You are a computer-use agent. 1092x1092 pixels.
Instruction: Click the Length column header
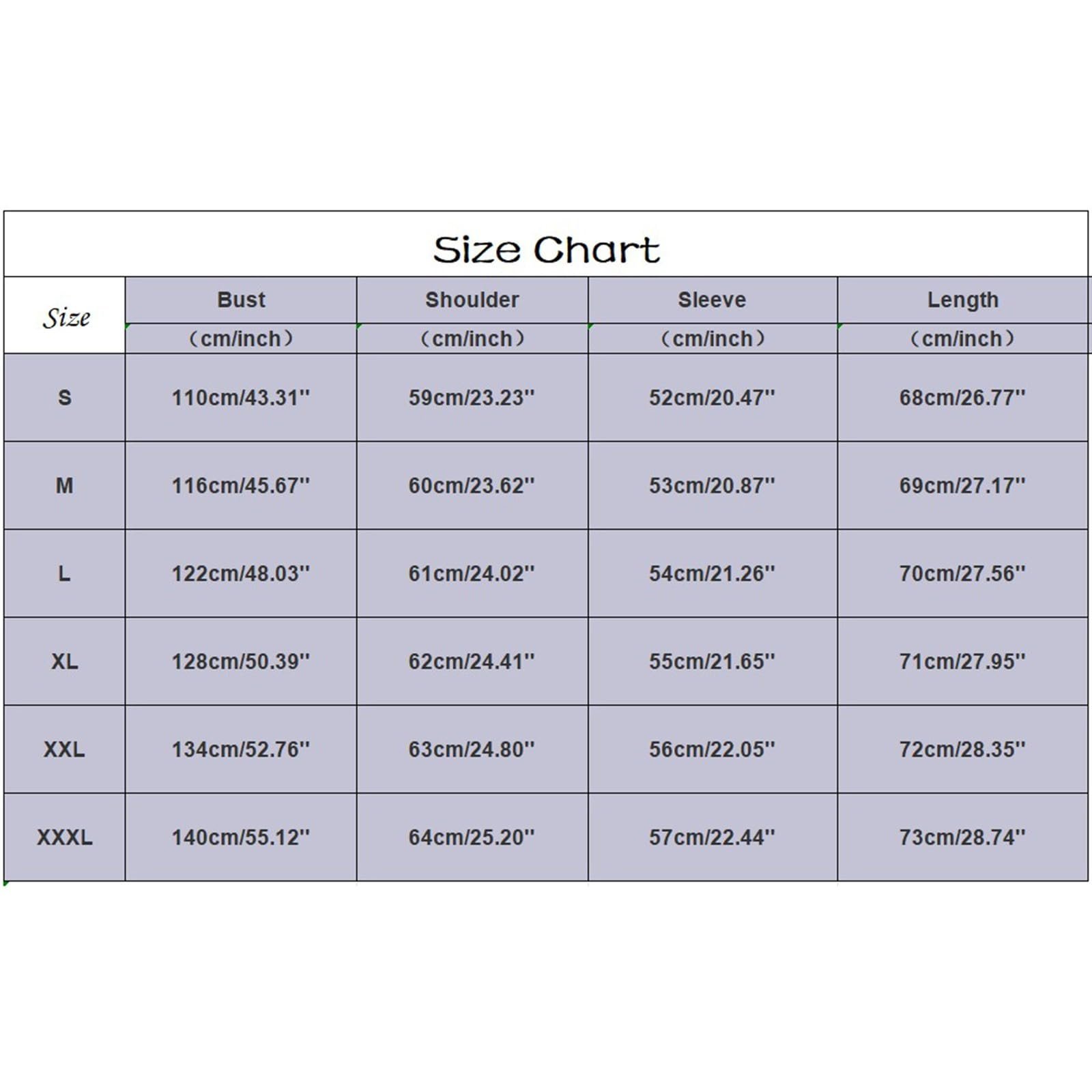962,300
